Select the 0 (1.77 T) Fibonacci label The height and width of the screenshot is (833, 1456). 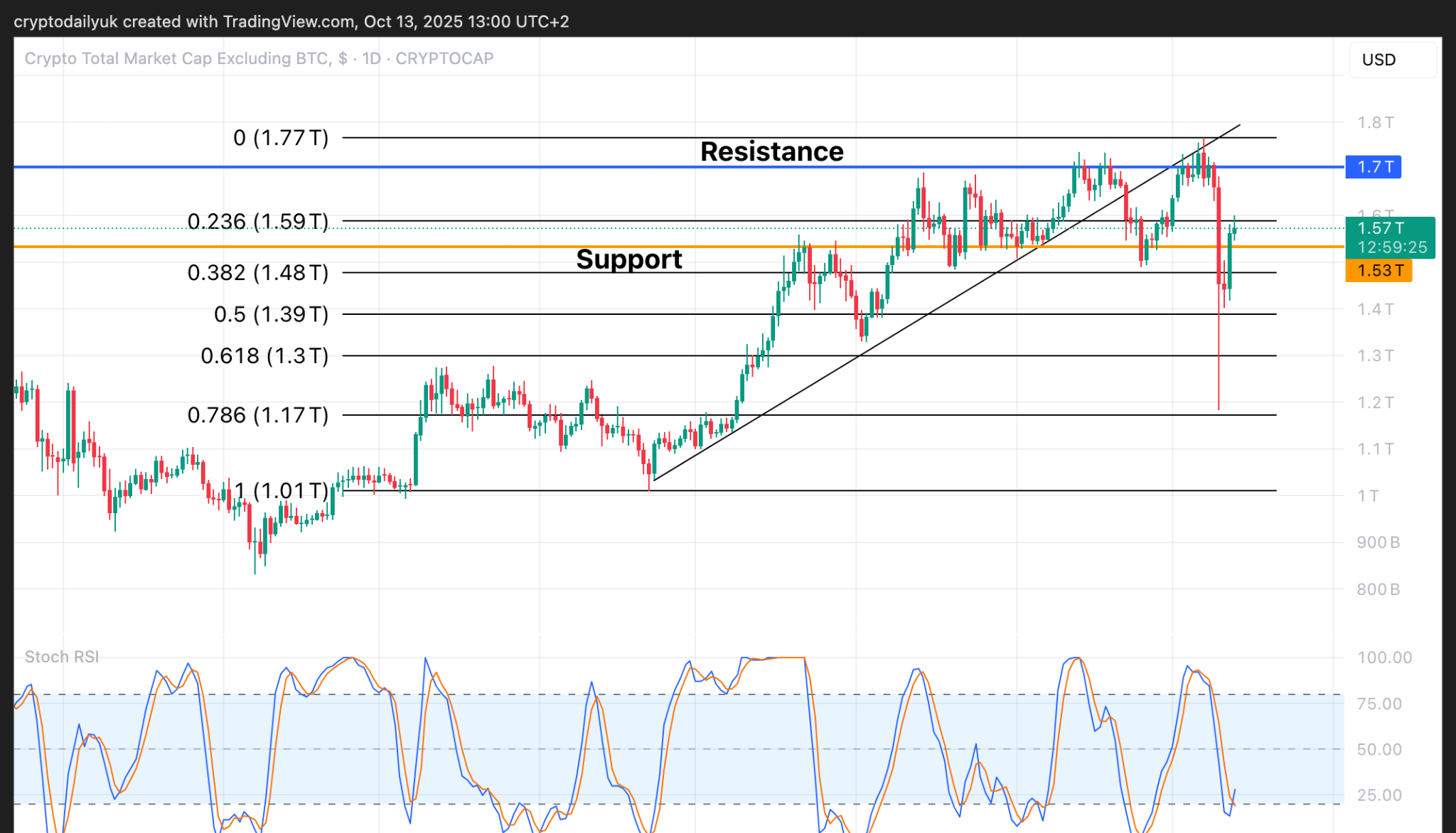pyautogui.click(x=281, y=138)
